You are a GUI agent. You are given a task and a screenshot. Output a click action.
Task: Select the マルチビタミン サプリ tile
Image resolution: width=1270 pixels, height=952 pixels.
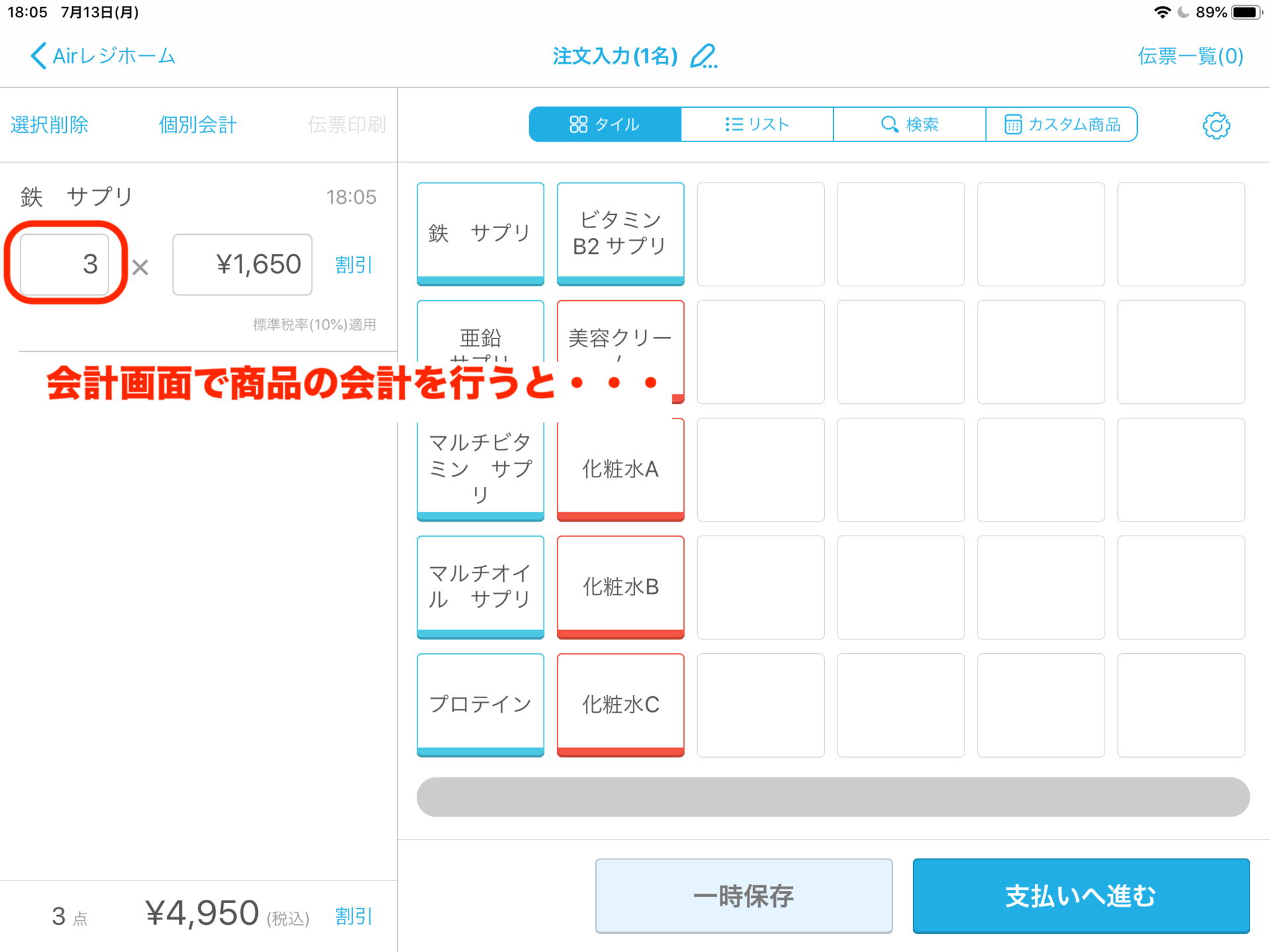point(480,471)
